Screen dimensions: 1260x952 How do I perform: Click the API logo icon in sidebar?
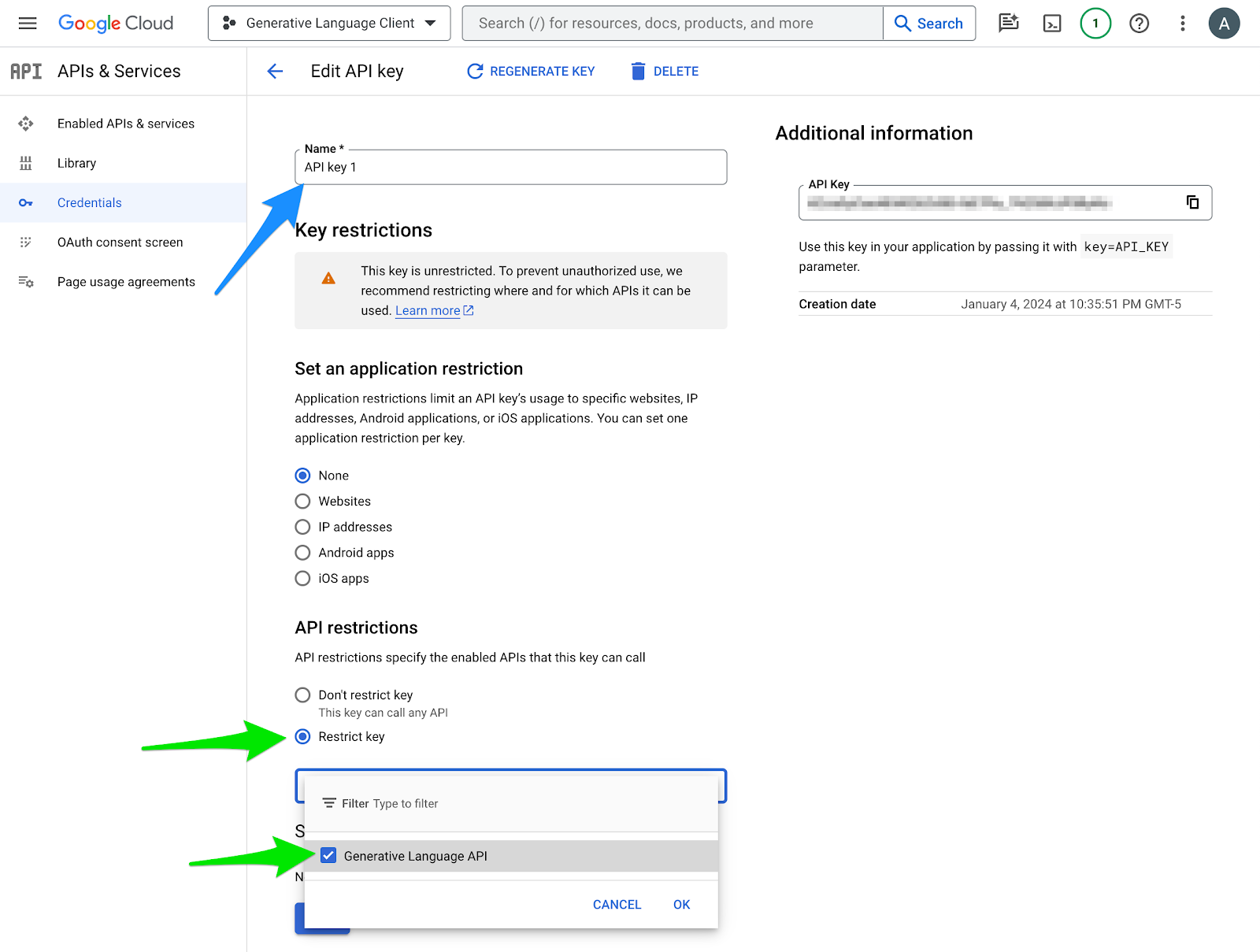coord(26,72)
